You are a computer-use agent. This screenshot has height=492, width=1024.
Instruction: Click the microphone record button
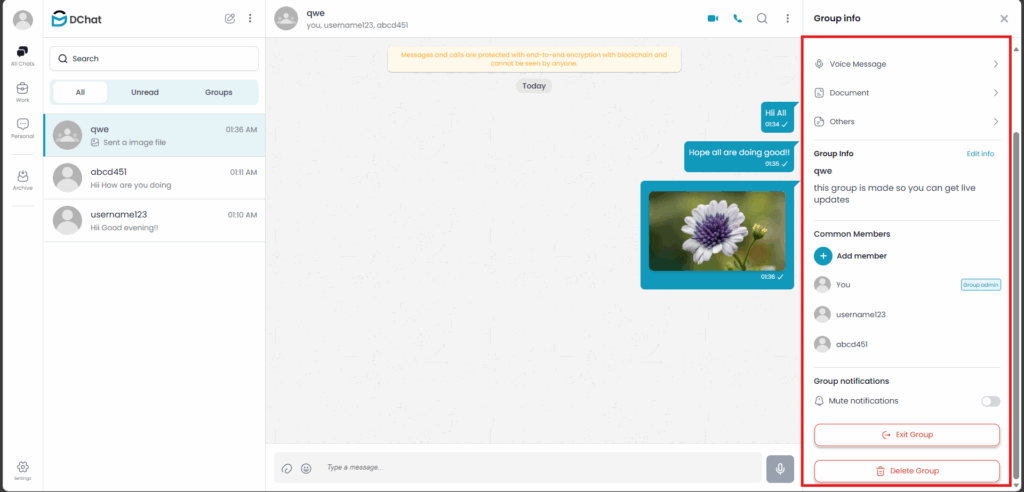click(x=780, y=467)
